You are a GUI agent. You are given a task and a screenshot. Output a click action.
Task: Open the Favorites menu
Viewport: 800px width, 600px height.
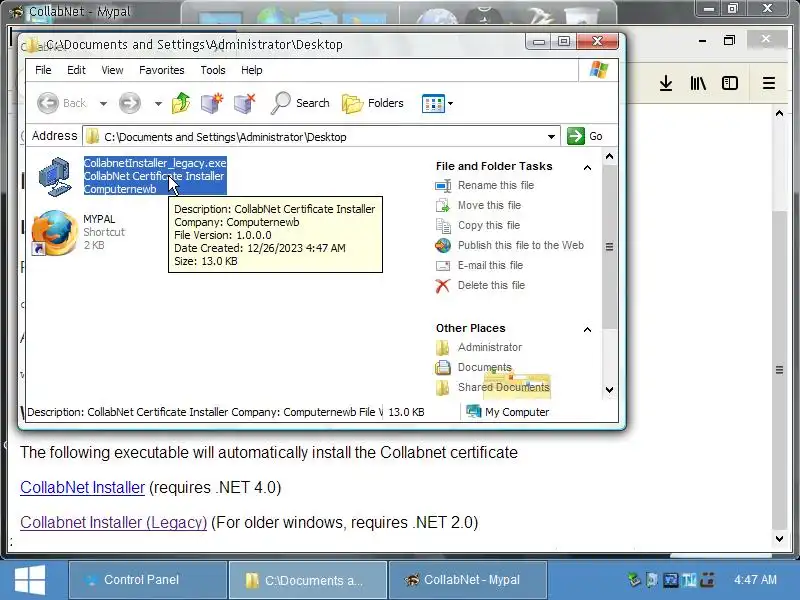coord(162,70)
